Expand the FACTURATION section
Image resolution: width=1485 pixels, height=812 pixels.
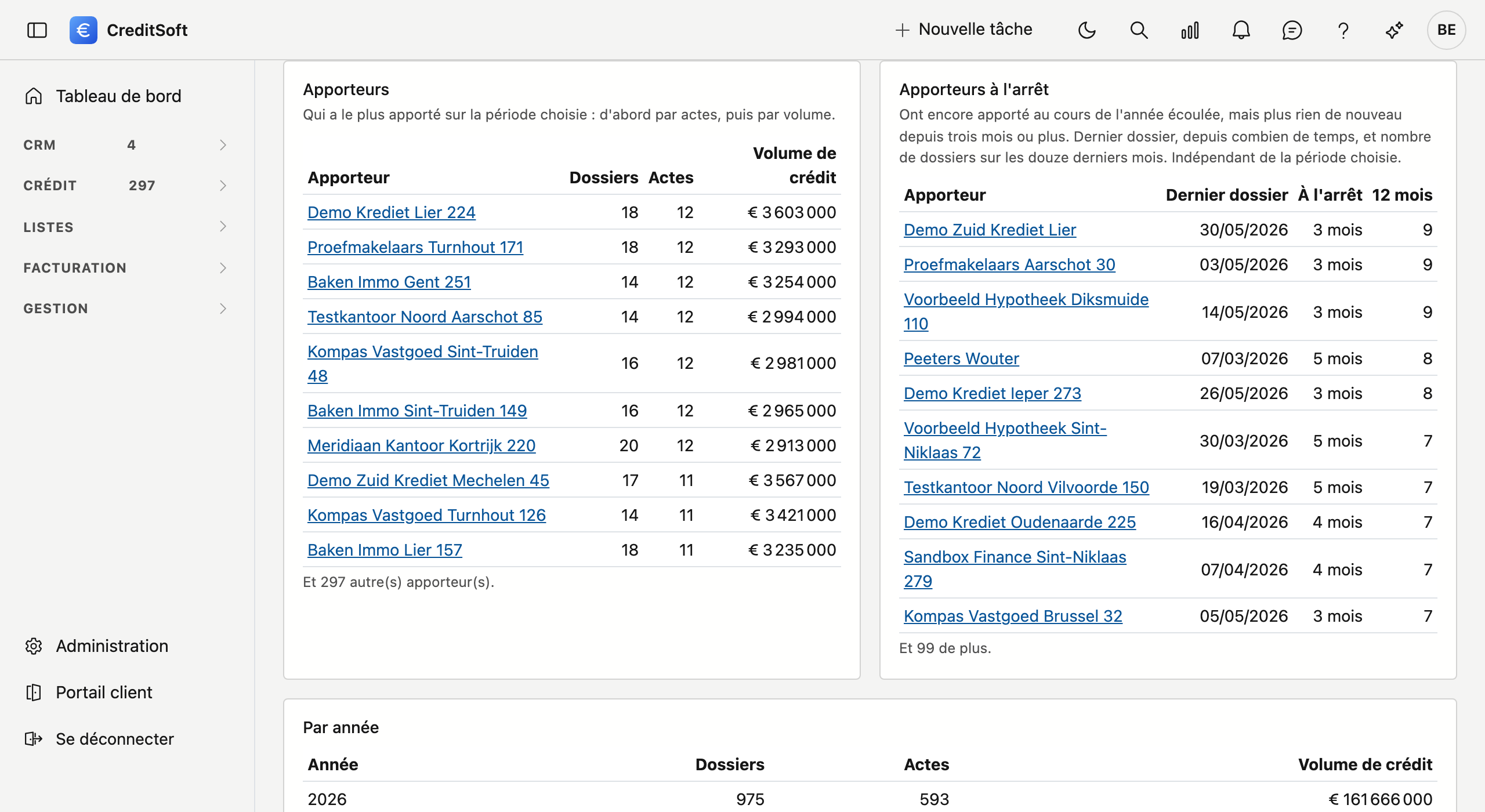point(125,268)
